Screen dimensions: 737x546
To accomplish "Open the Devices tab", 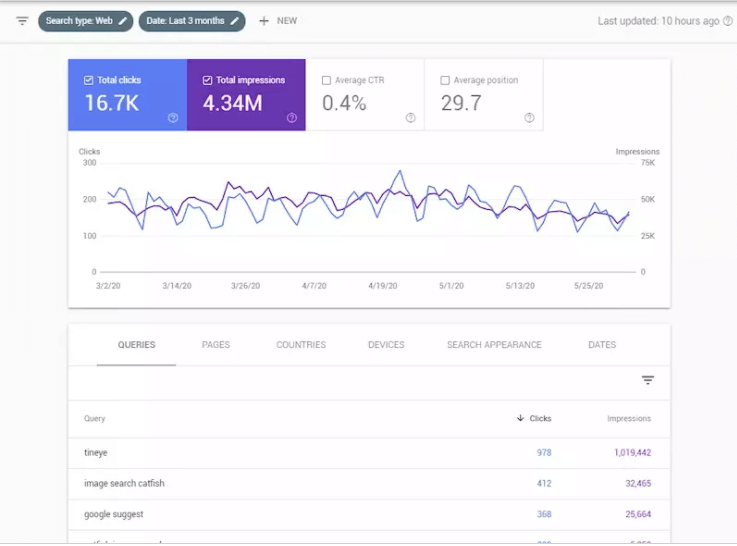I will [x=386, y=345].
